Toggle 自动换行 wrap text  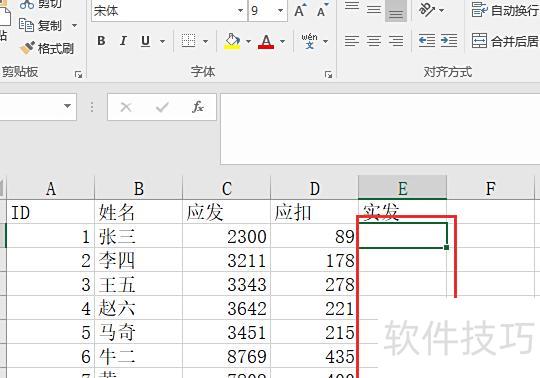click(505, 10)
